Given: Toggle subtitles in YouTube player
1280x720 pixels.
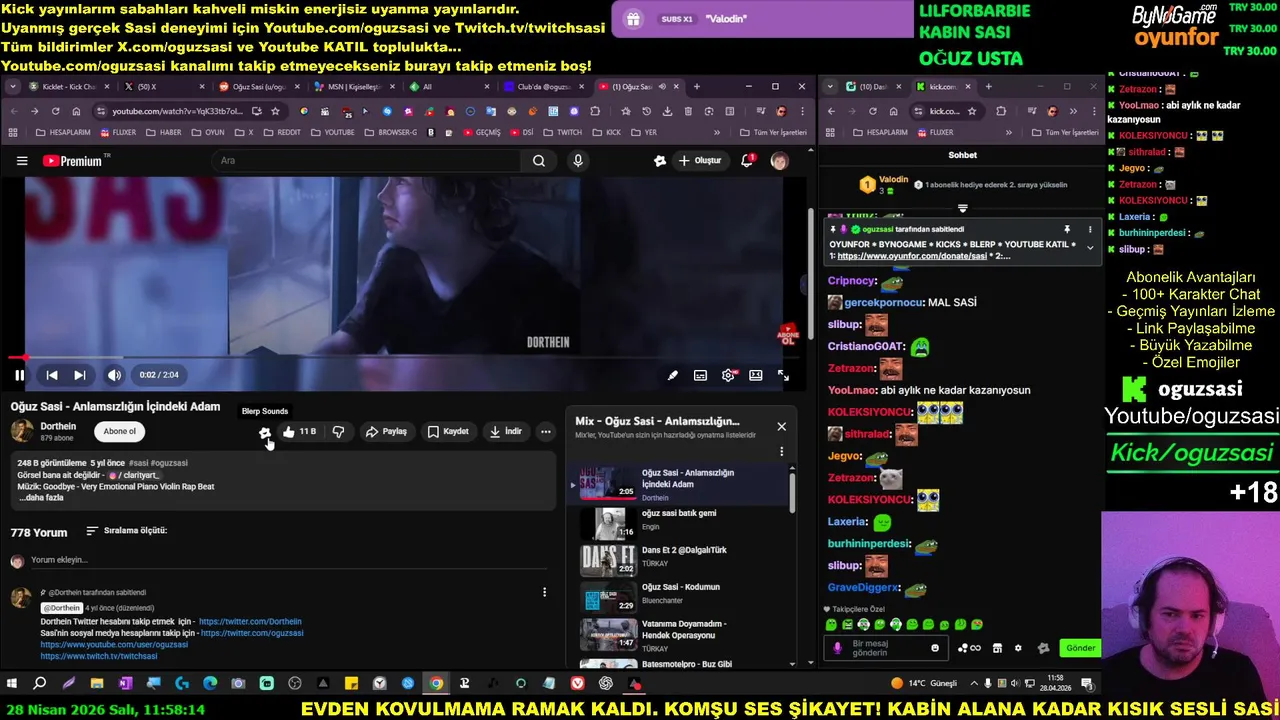Looking at the screenshot, I should click(700, 375).
